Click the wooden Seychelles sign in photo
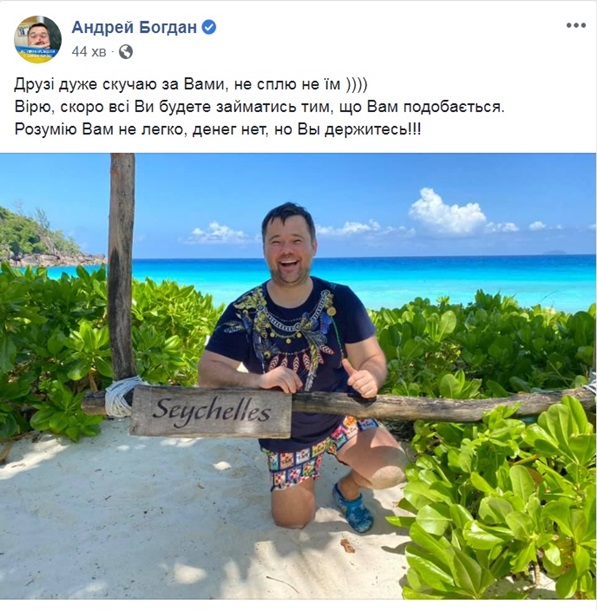Screen dimensions: 597x610 coord(210,411)
